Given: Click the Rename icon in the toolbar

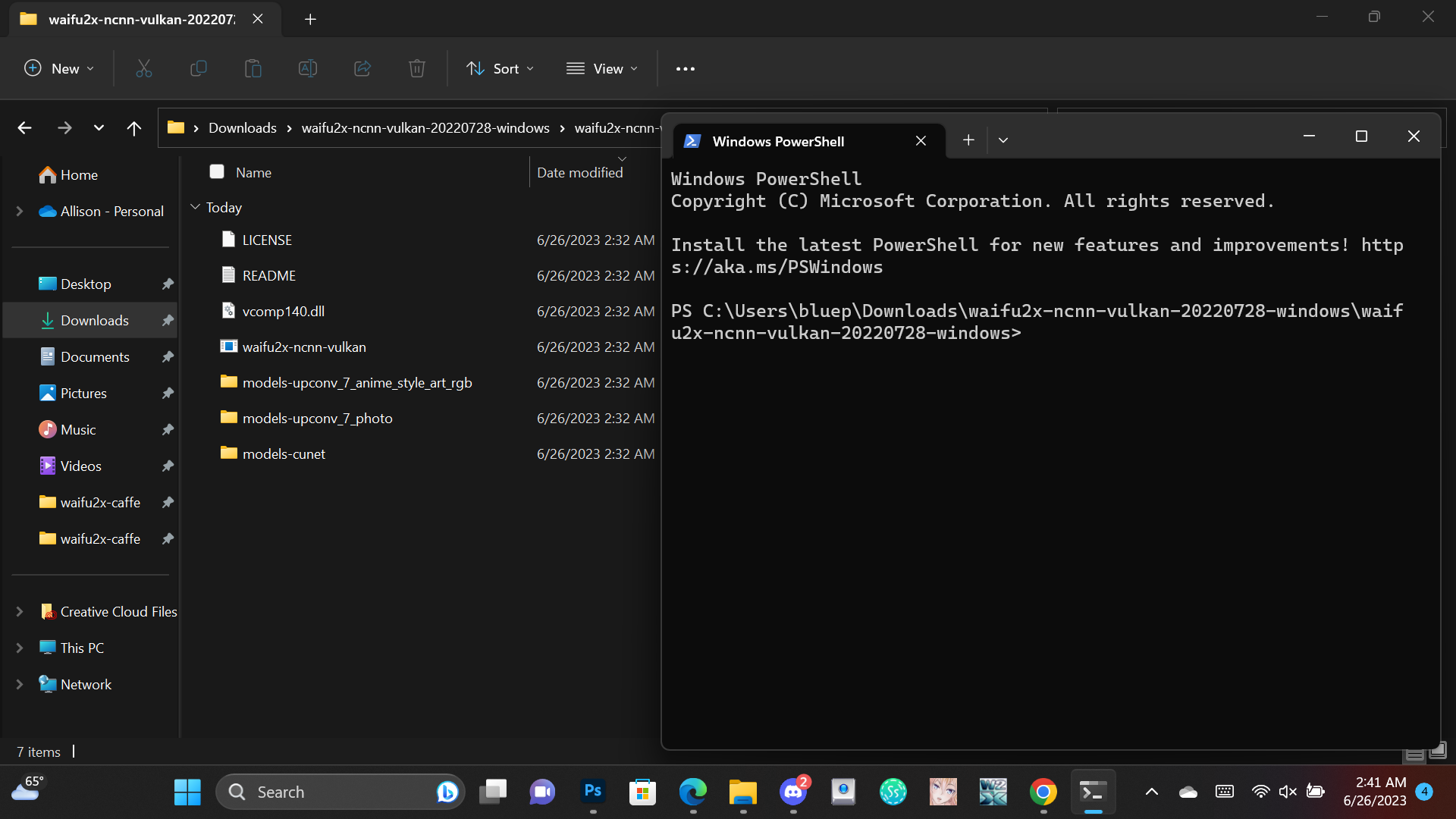Looking at the screenshot, I should (308, 68).
